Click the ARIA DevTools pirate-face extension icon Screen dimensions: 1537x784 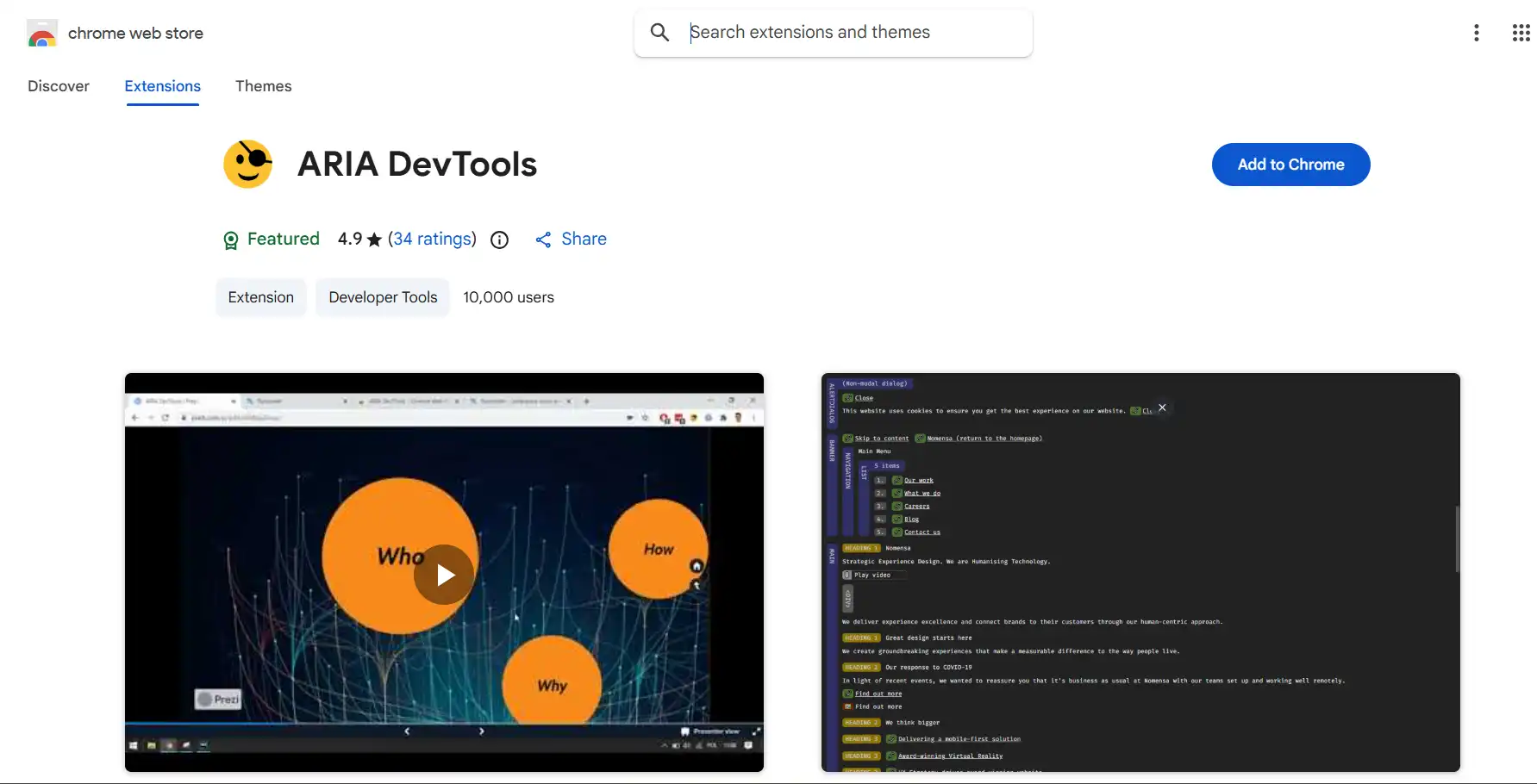click(248, 163)
